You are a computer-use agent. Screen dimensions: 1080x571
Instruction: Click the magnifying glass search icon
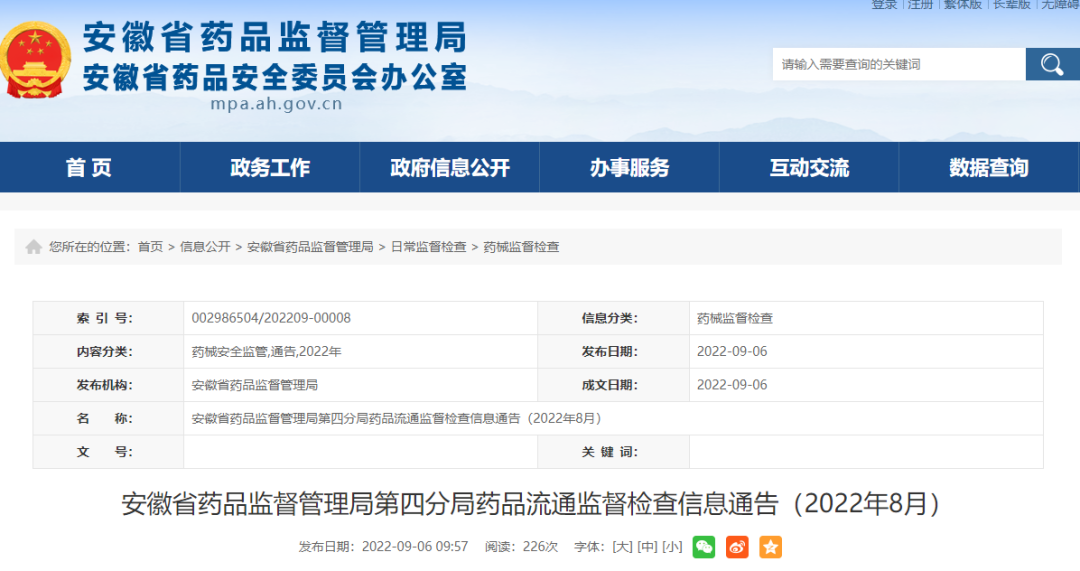1052,65
